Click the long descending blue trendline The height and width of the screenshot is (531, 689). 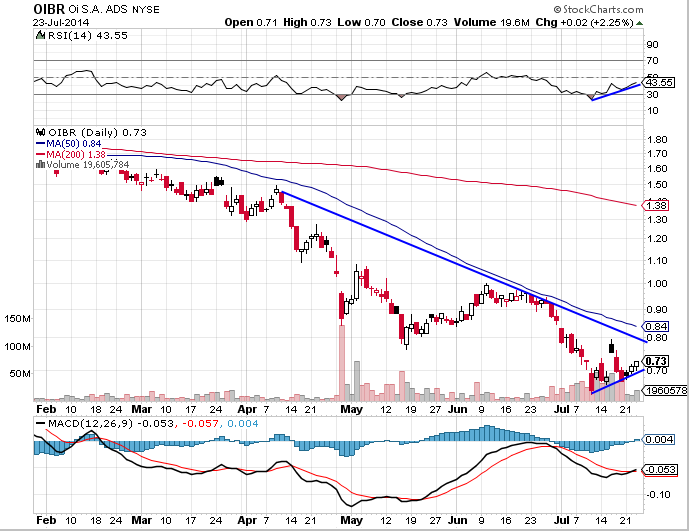(464, 266)
